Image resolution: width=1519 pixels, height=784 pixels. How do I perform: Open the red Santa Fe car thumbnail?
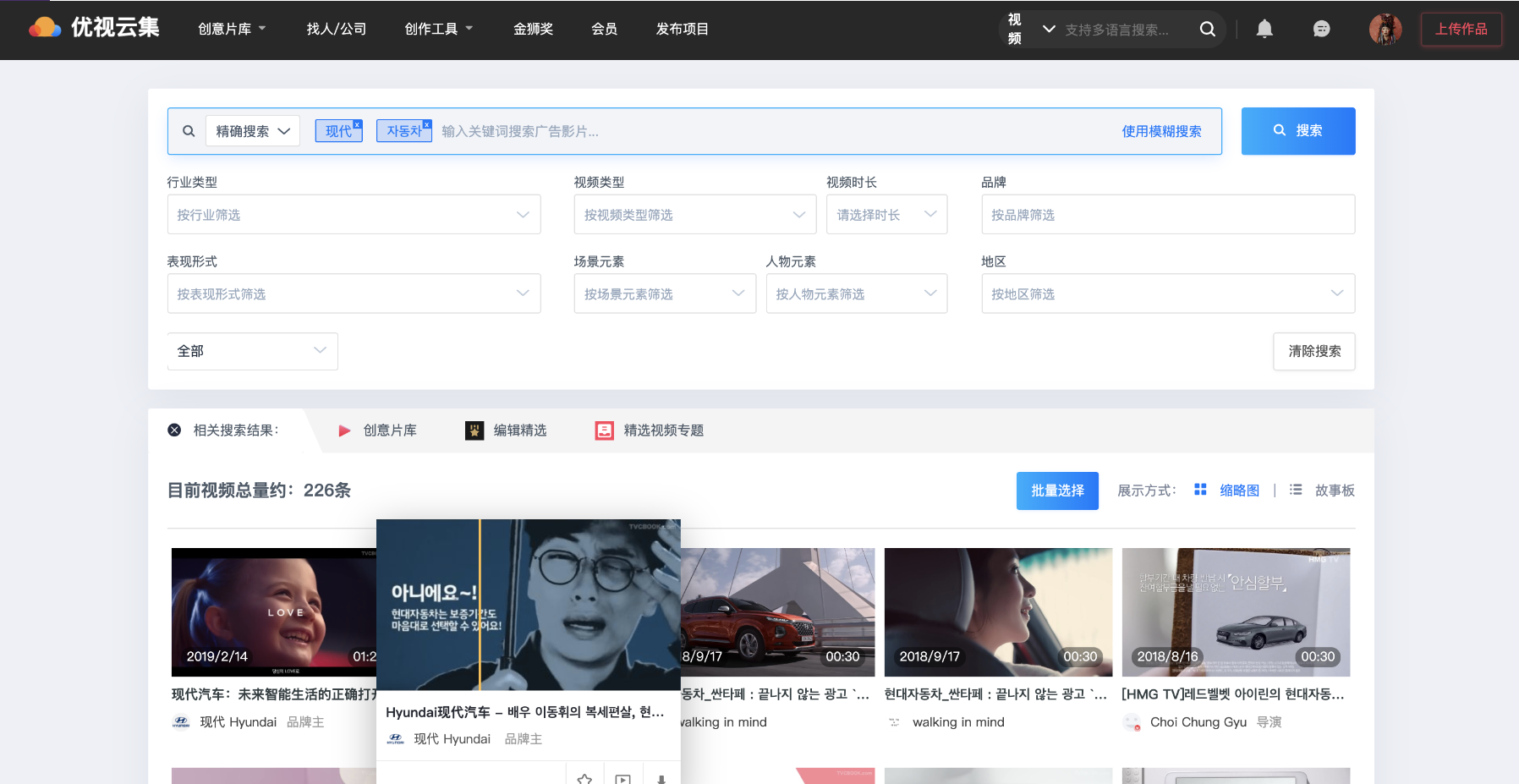click(777, 611)
